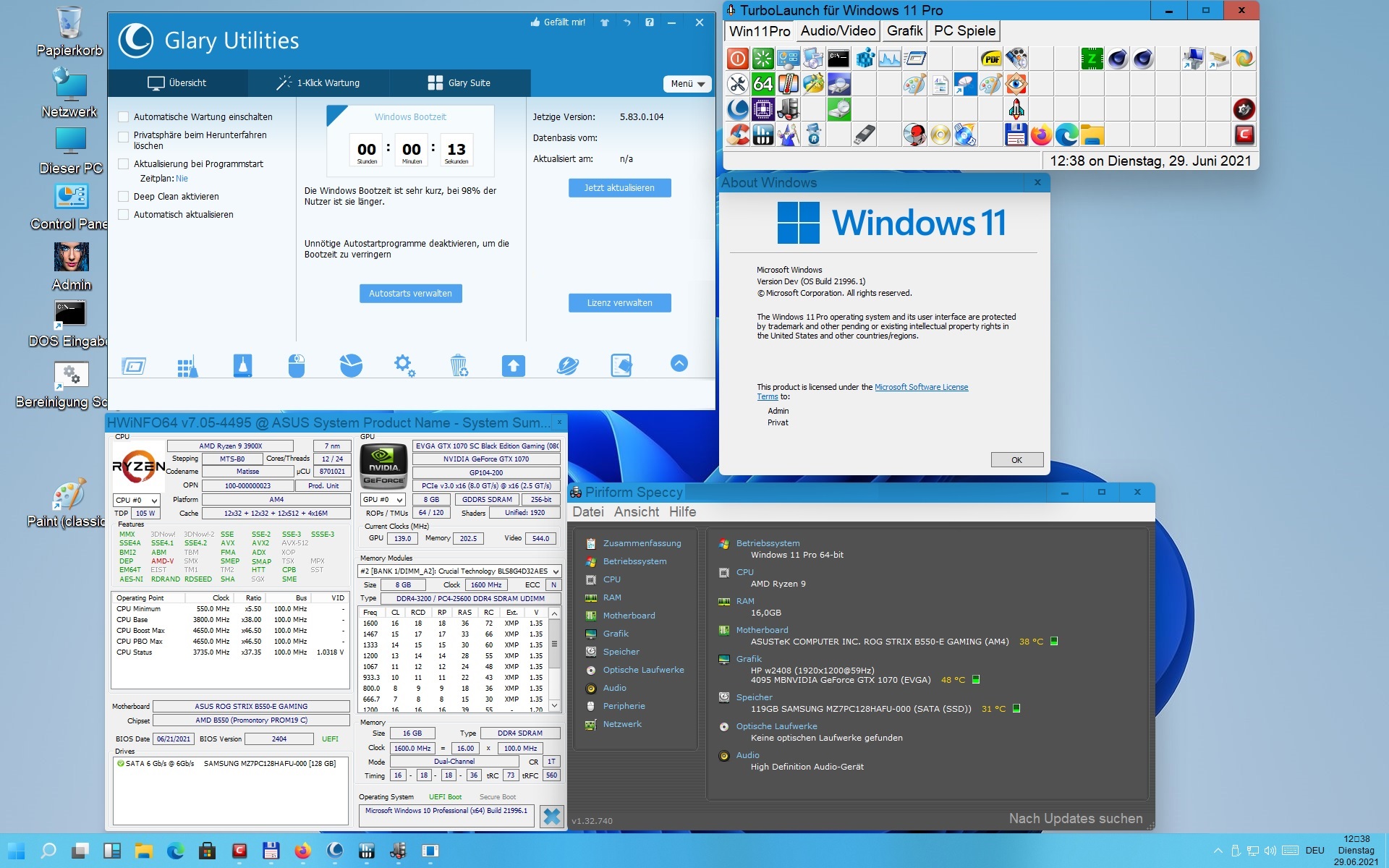Screen dimensions: 1389x868
Task: Click the Firefox icon on the taskbar
Action: coord(302,851)
